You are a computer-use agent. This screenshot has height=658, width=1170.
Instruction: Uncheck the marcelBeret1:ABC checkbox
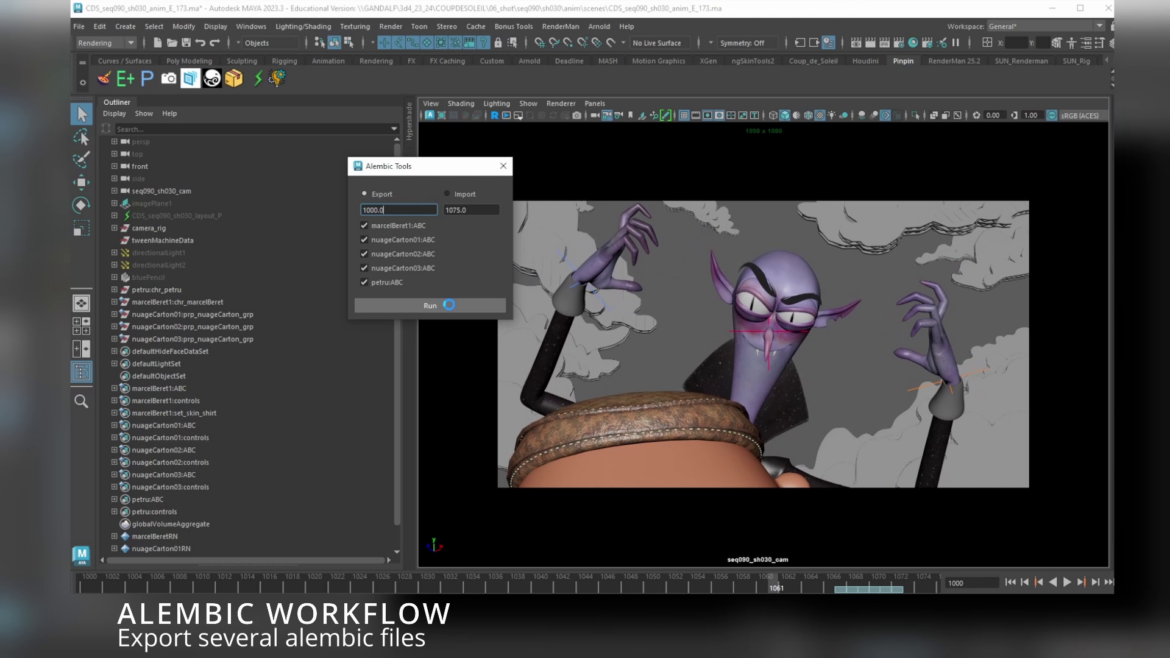364,225
